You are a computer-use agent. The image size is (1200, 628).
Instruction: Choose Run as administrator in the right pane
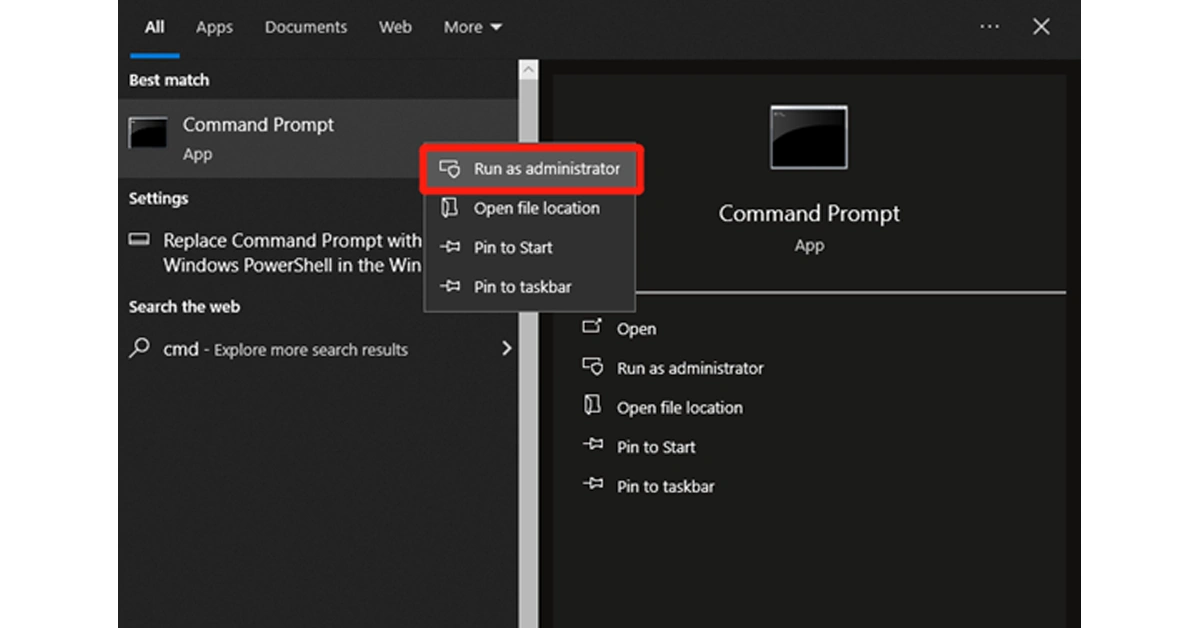click(x=689, y=368)
